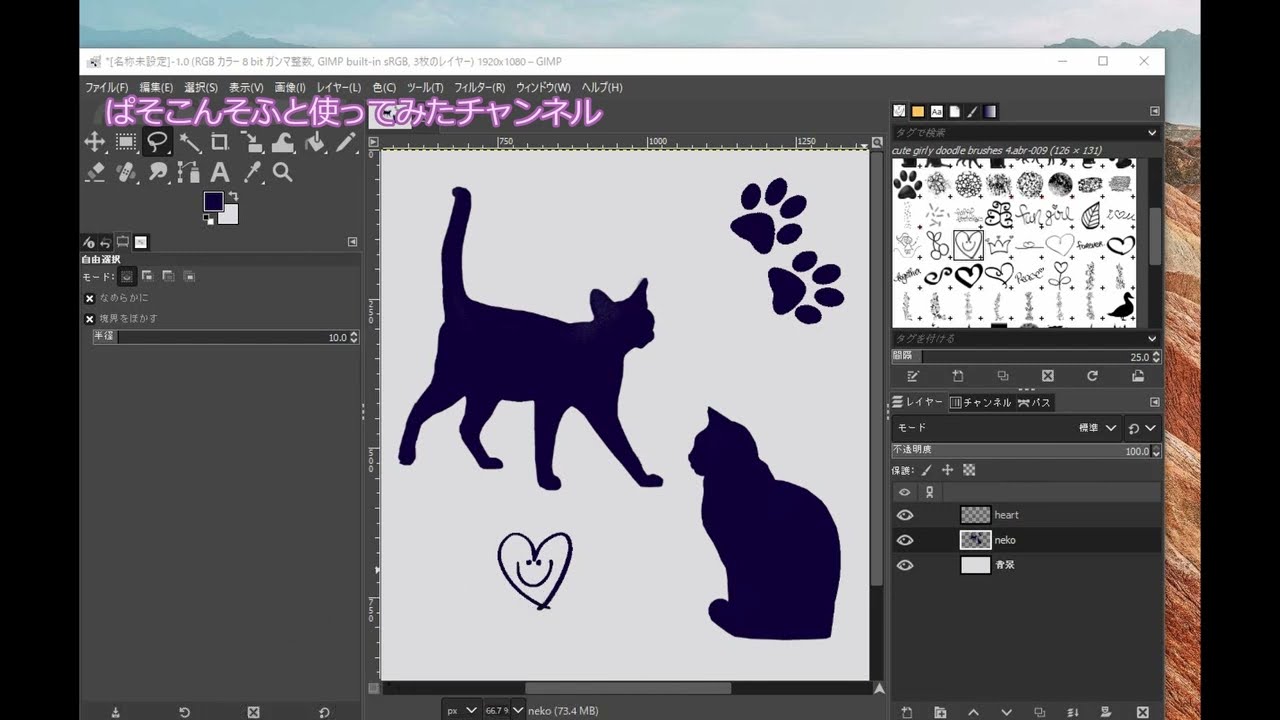Select the Bucket Fill tool
This screenshot has width=1280, height=720.
[314, 142]
